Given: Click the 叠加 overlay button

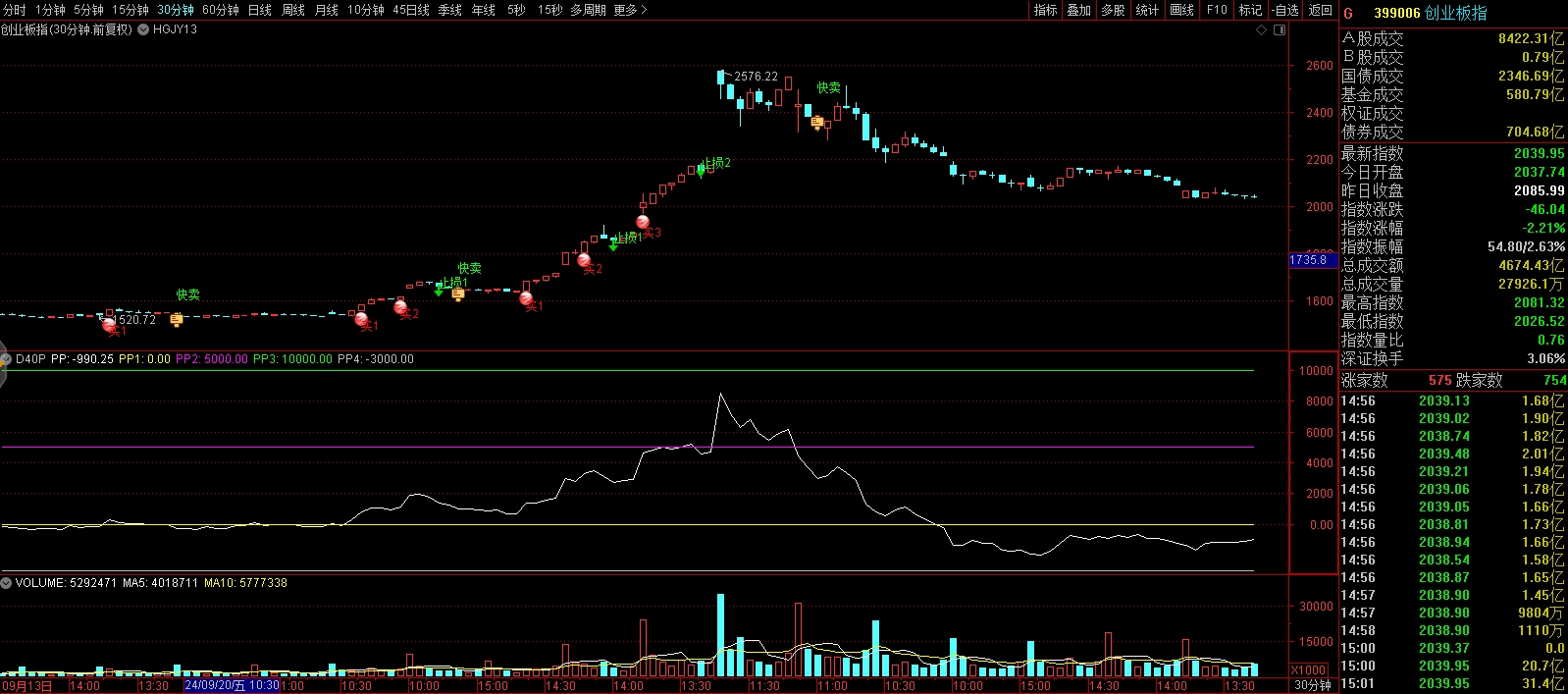Looking at the screenshot, I should (x=1079, y=10).
